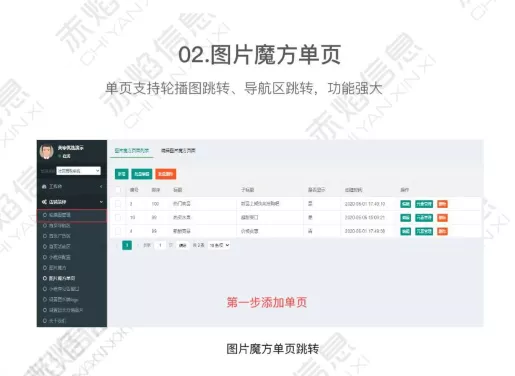Check the first row checkbox (sort 100)
515x376 pixels.
(118, 204)
